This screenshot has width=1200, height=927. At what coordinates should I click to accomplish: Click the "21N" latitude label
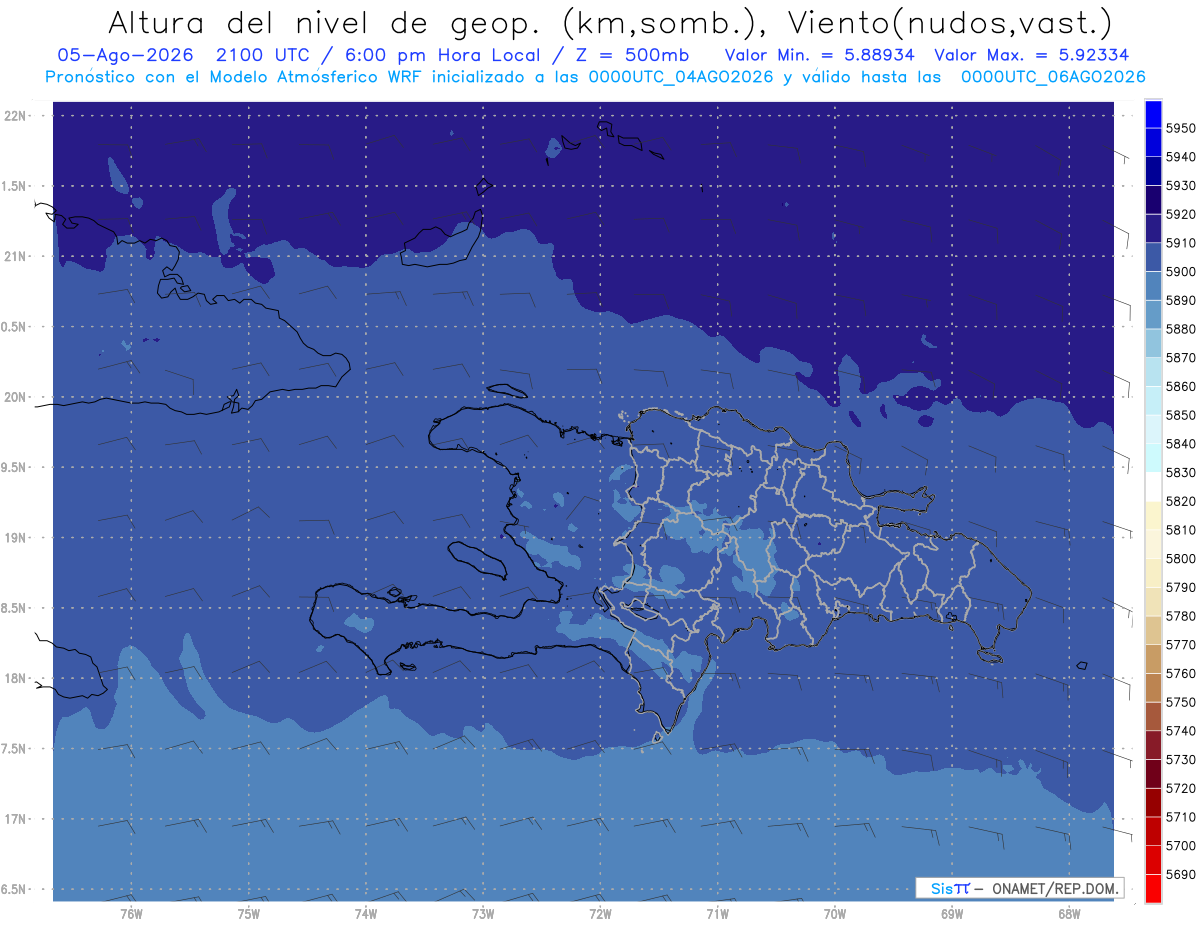pos(16,257)
